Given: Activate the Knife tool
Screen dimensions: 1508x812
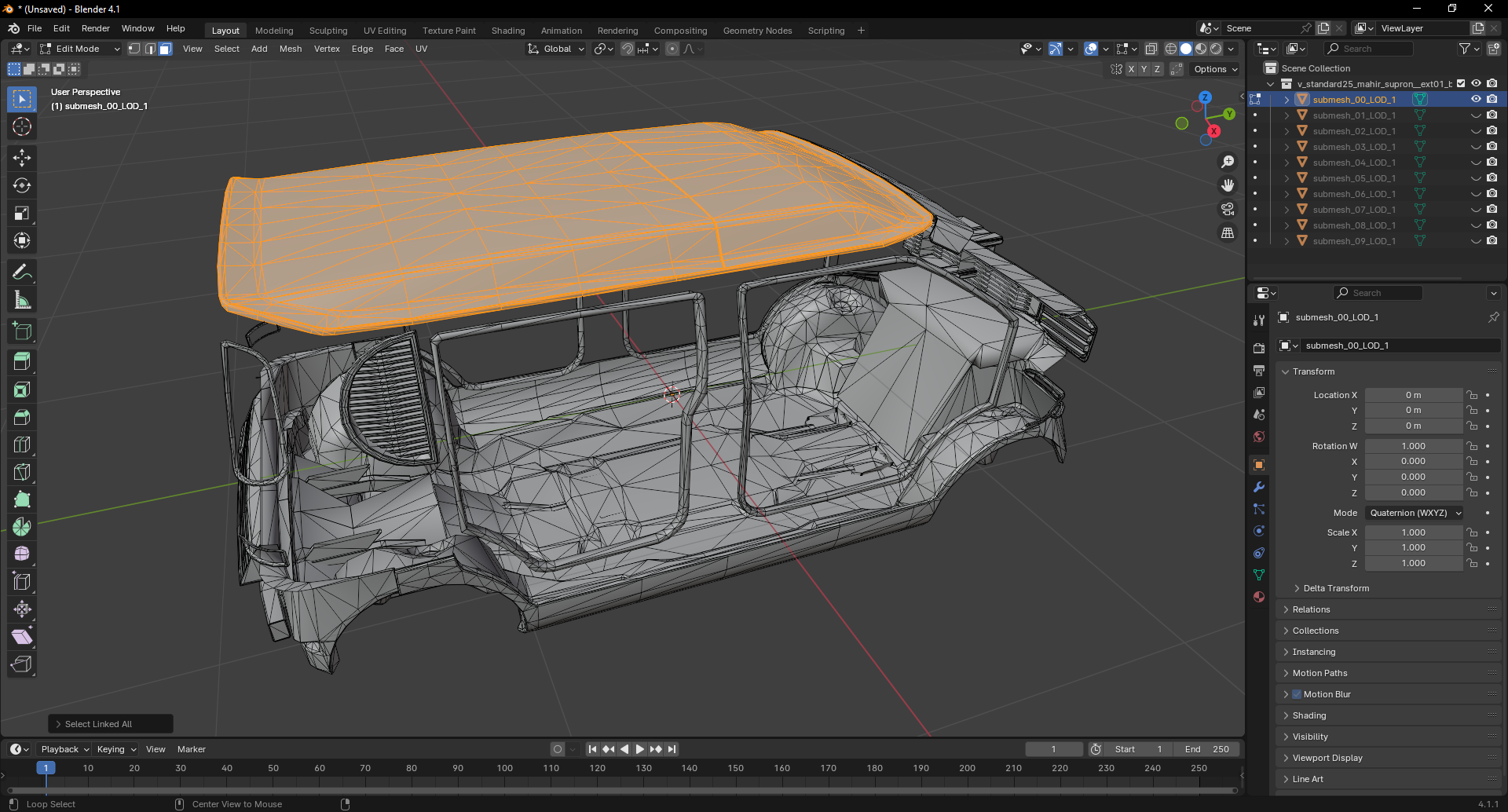Looking at the screenshot, I should [22, 472].
